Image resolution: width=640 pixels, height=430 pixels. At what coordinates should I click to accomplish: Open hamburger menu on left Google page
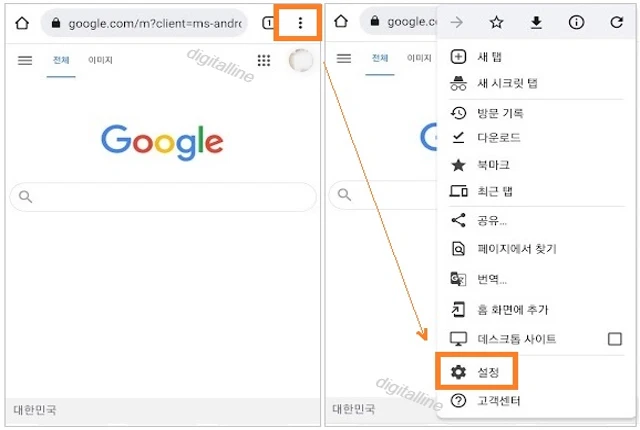(x=25, y=61)
